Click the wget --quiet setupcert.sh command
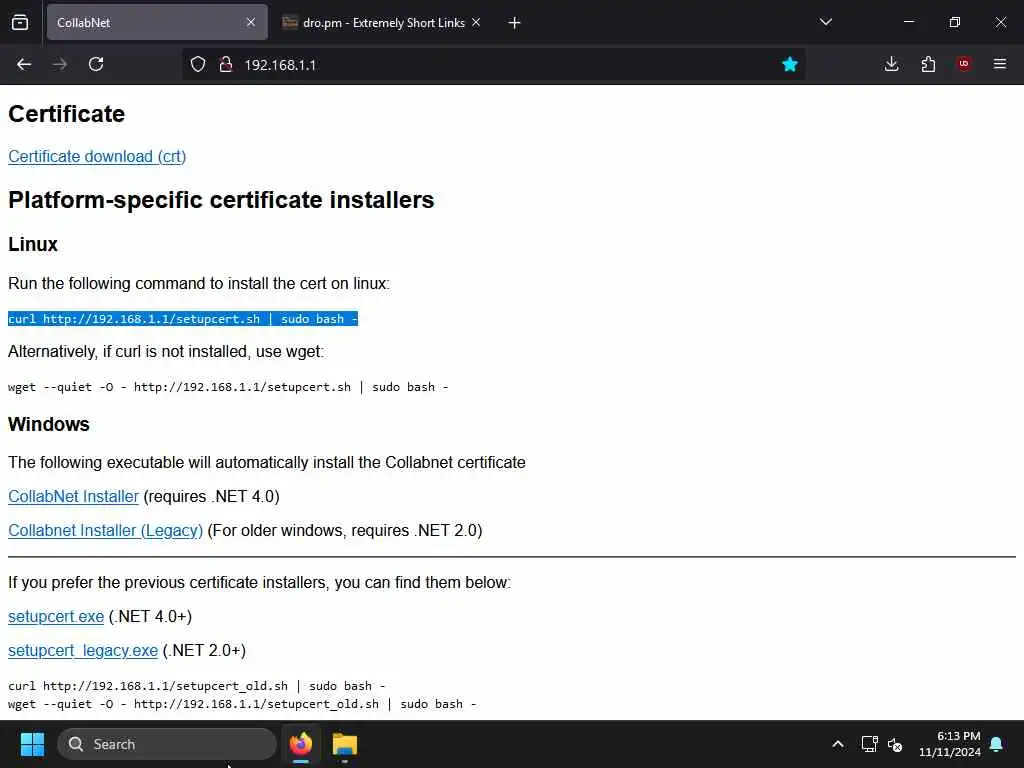 coord(228,387)
